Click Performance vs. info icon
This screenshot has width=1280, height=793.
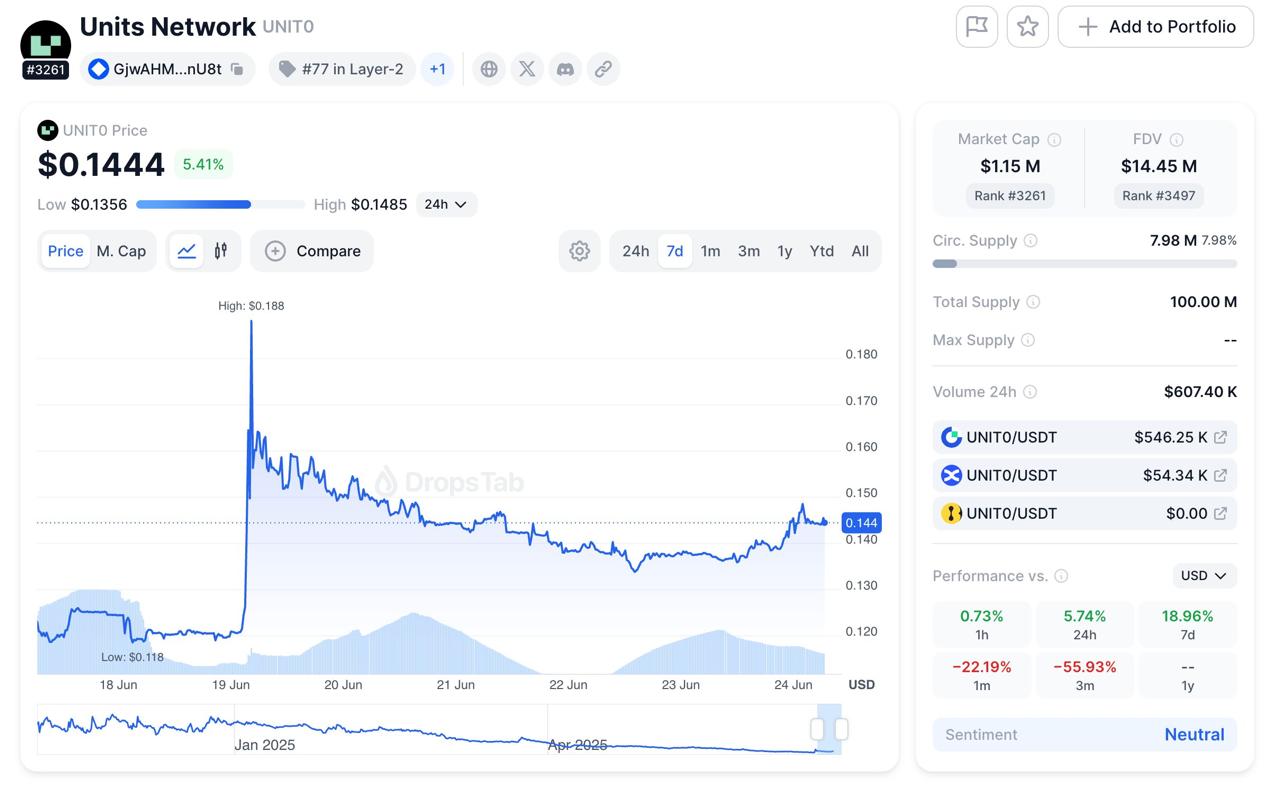click(1061, 576)
